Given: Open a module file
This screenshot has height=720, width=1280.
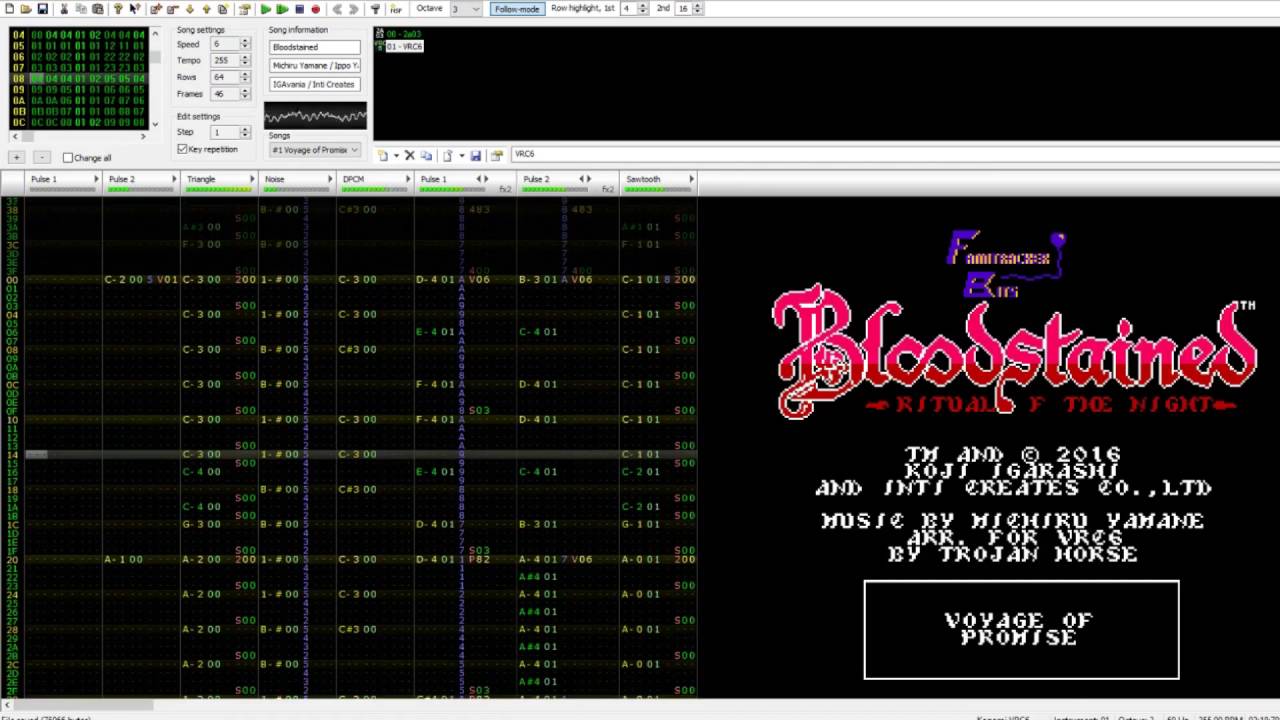Looking at the screenshot, I should [26, 9].
